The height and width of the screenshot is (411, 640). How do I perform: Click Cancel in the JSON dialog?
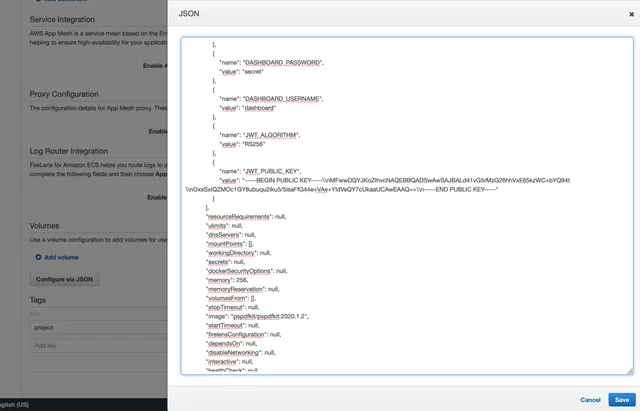590,400
